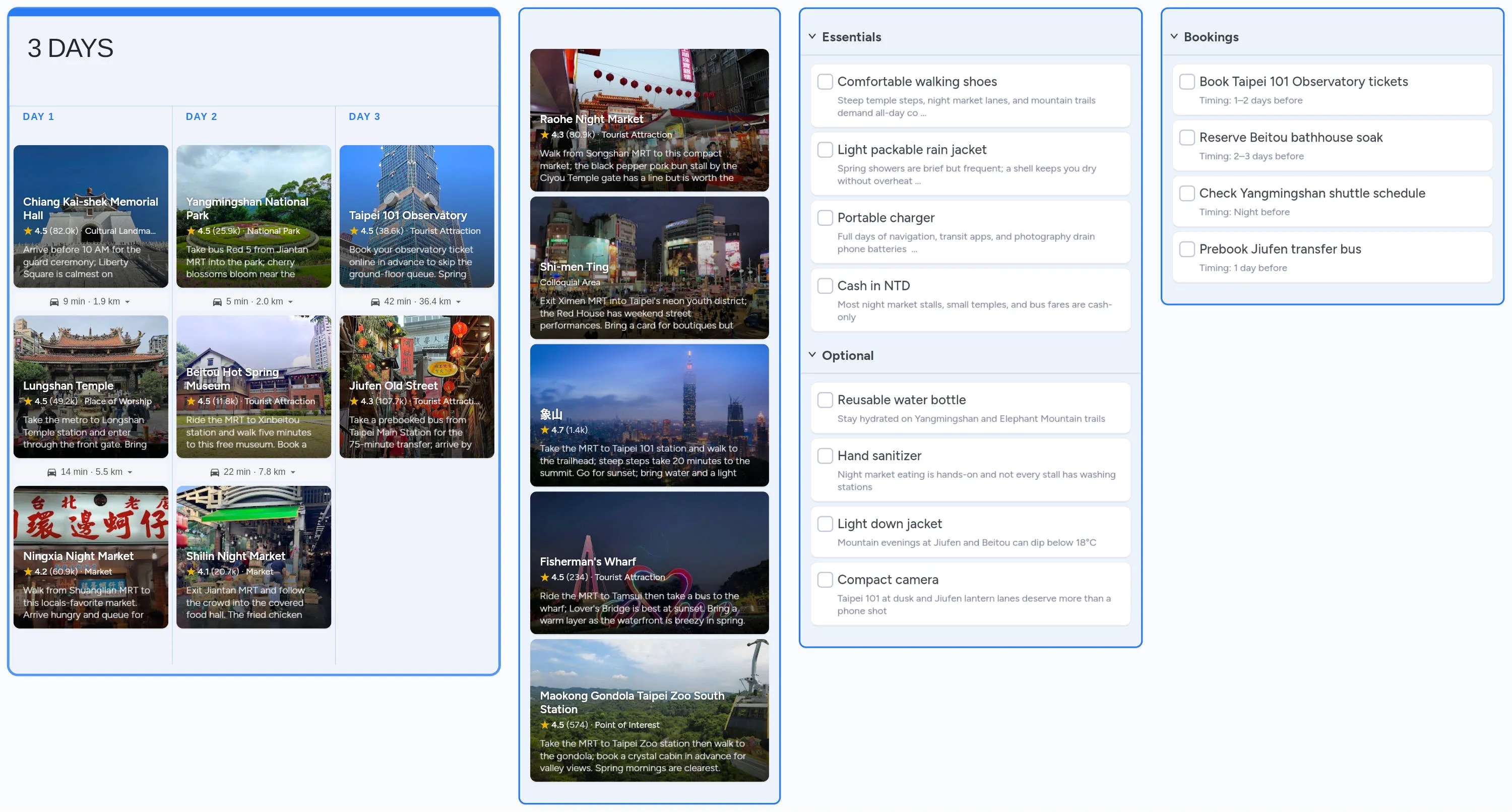This screenshot has width=1512, height=812.
Task: Click Raohe Night Market 4.3 rating star
Action: (x=545, y=135)
